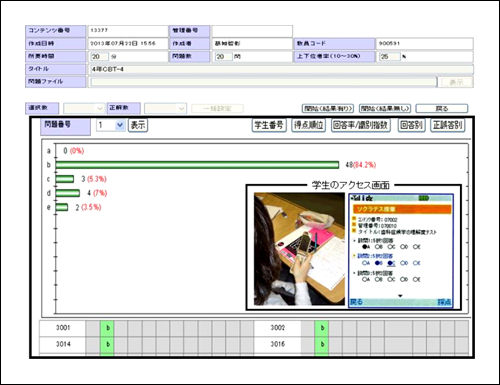500x385 pixels.
Task: Select underlined radio C in blue question
Action: click(391, 263)
